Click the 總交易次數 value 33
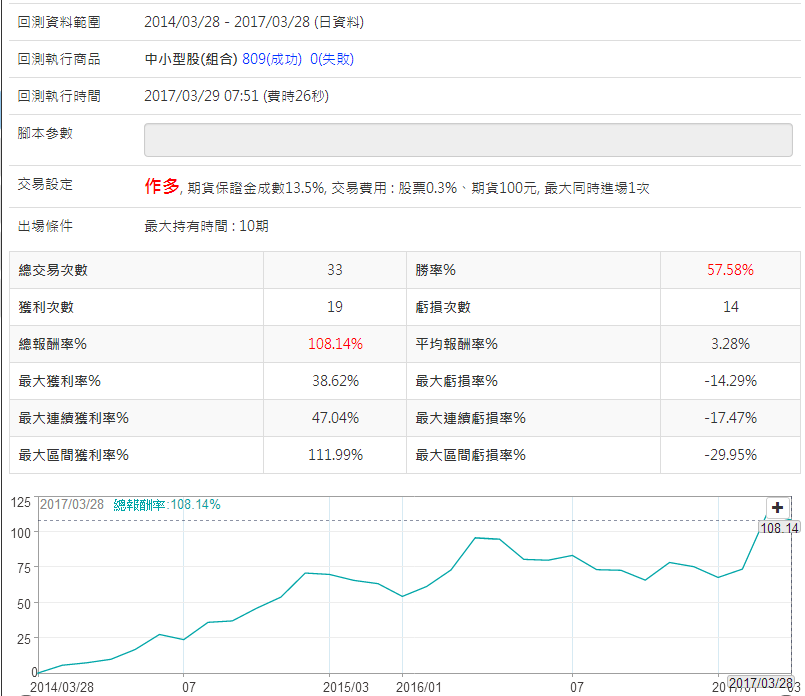This screenshot has width=805, height=696. 335,270
